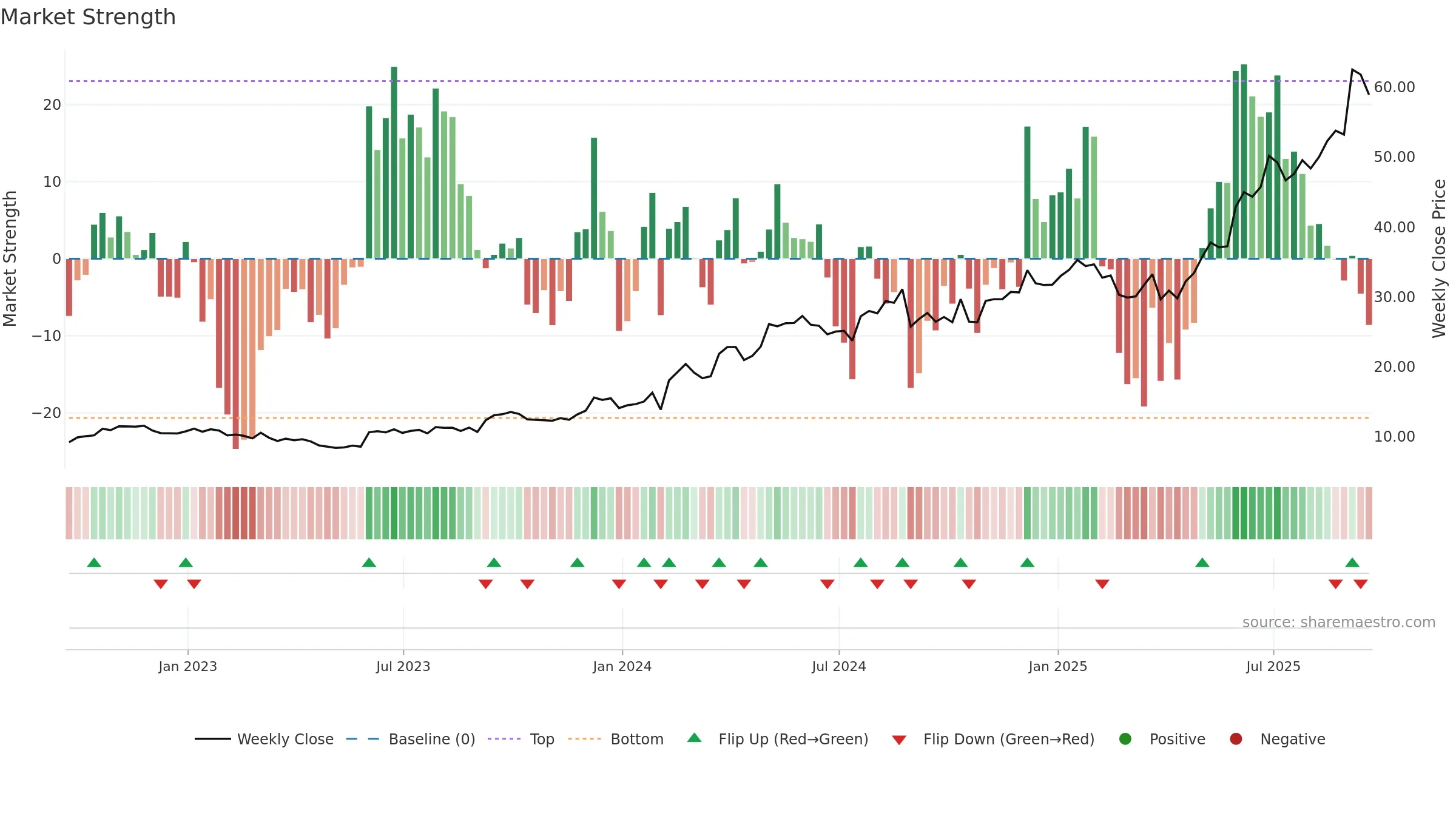Click the Jan 2024 x-axis label
The width and height of the screenshot is (1456, 819).
coord(622,667)
